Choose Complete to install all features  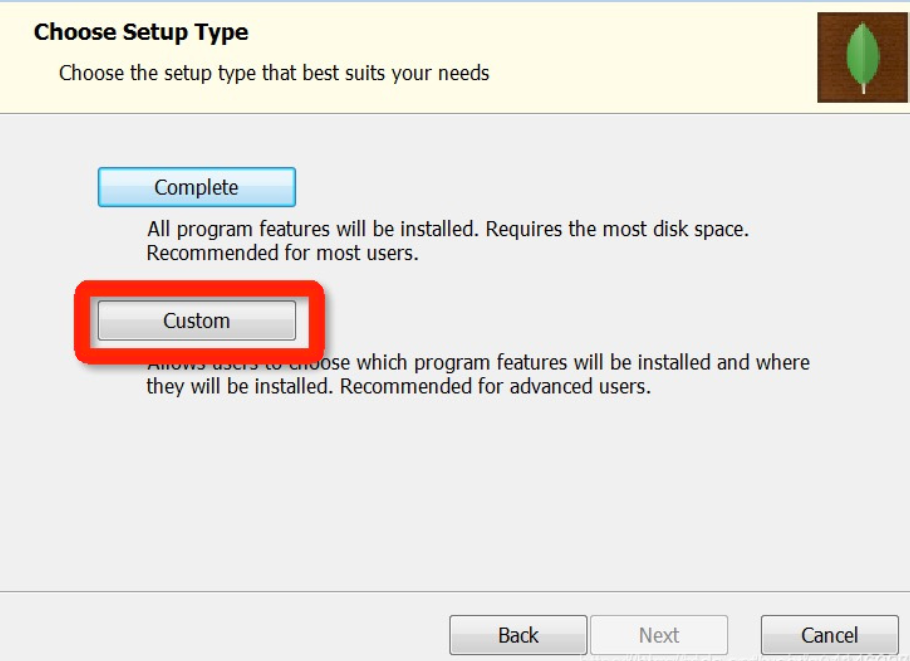196,187
